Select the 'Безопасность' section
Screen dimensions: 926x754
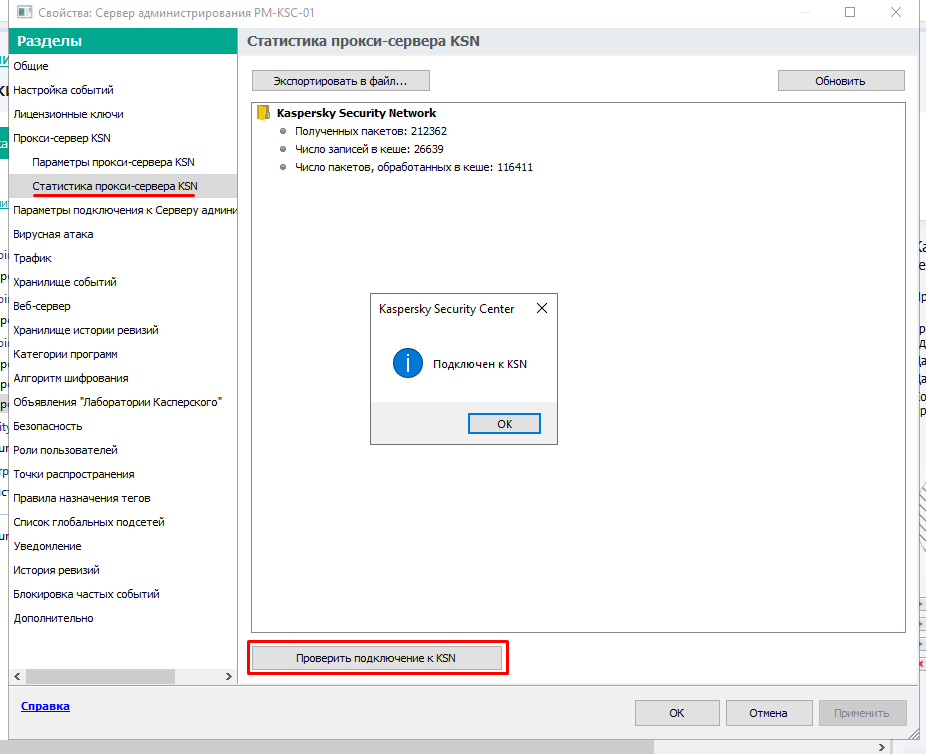tap(123, 426)
